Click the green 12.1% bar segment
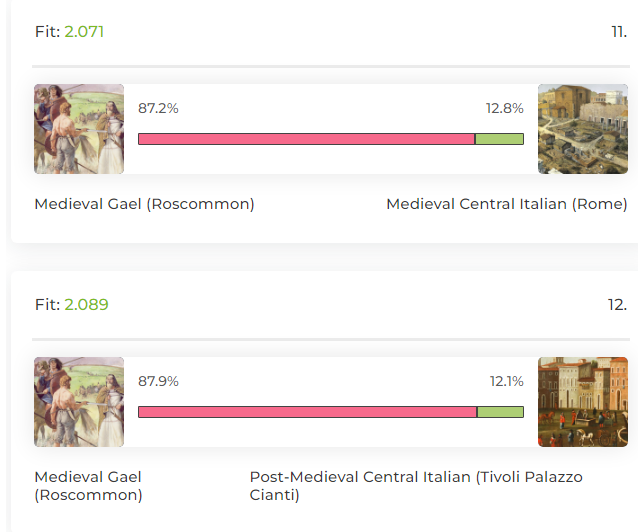Image resolution: width=638 pixels, height=532 pixels. tap(500, 412)
